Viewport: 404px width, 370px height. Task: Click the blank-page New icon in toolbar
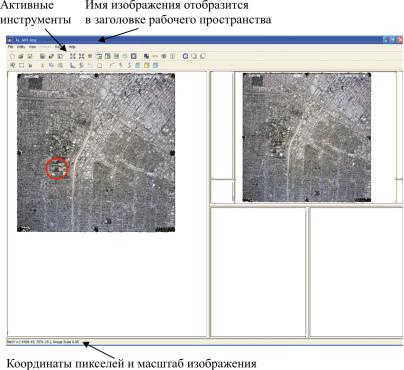coord(12,56)
